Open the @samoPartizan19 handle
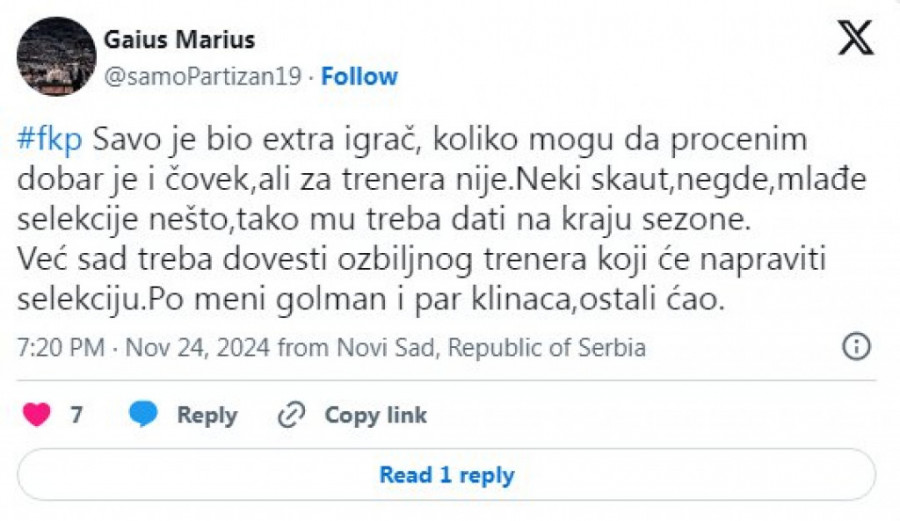This screenshot has width=900, height=521. point(202,76)
